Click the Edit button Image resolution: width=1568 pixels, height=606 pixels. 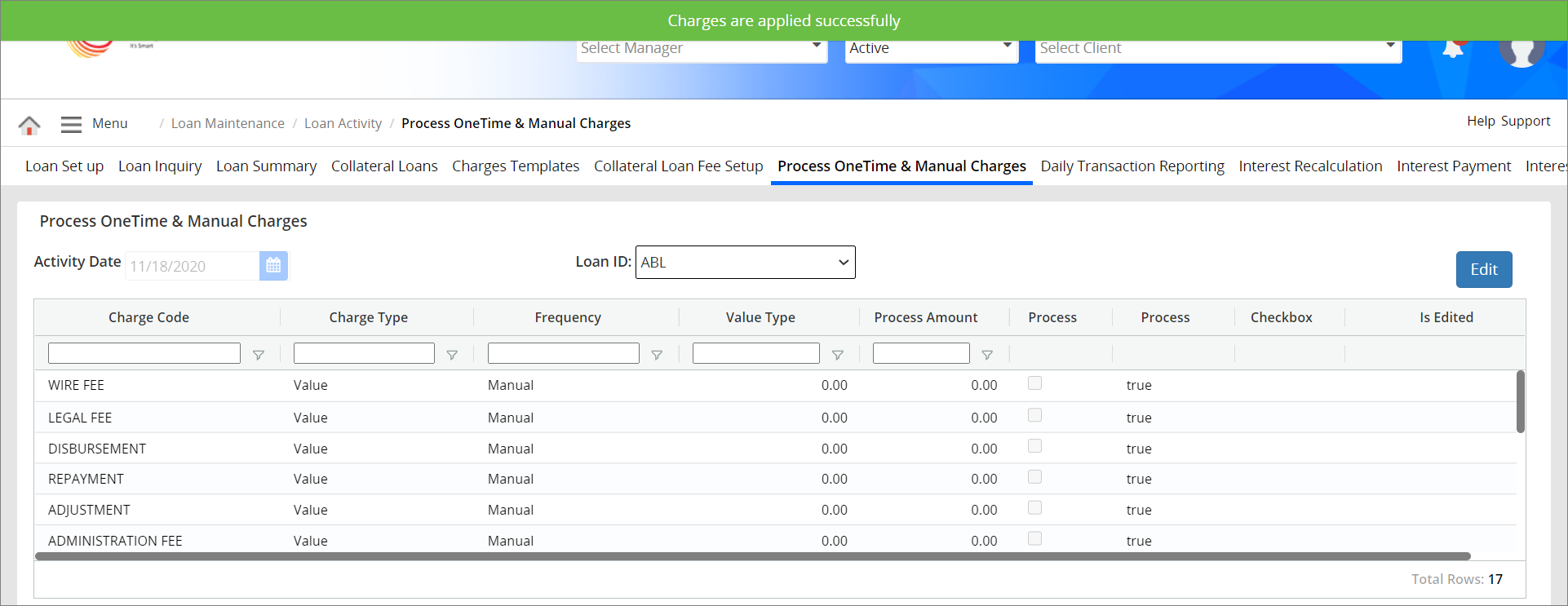tap(1483, 270)
